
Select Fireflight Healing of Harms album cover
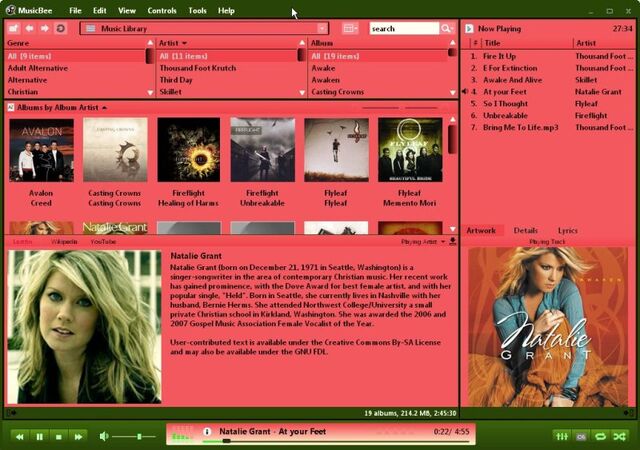(189, 150)
